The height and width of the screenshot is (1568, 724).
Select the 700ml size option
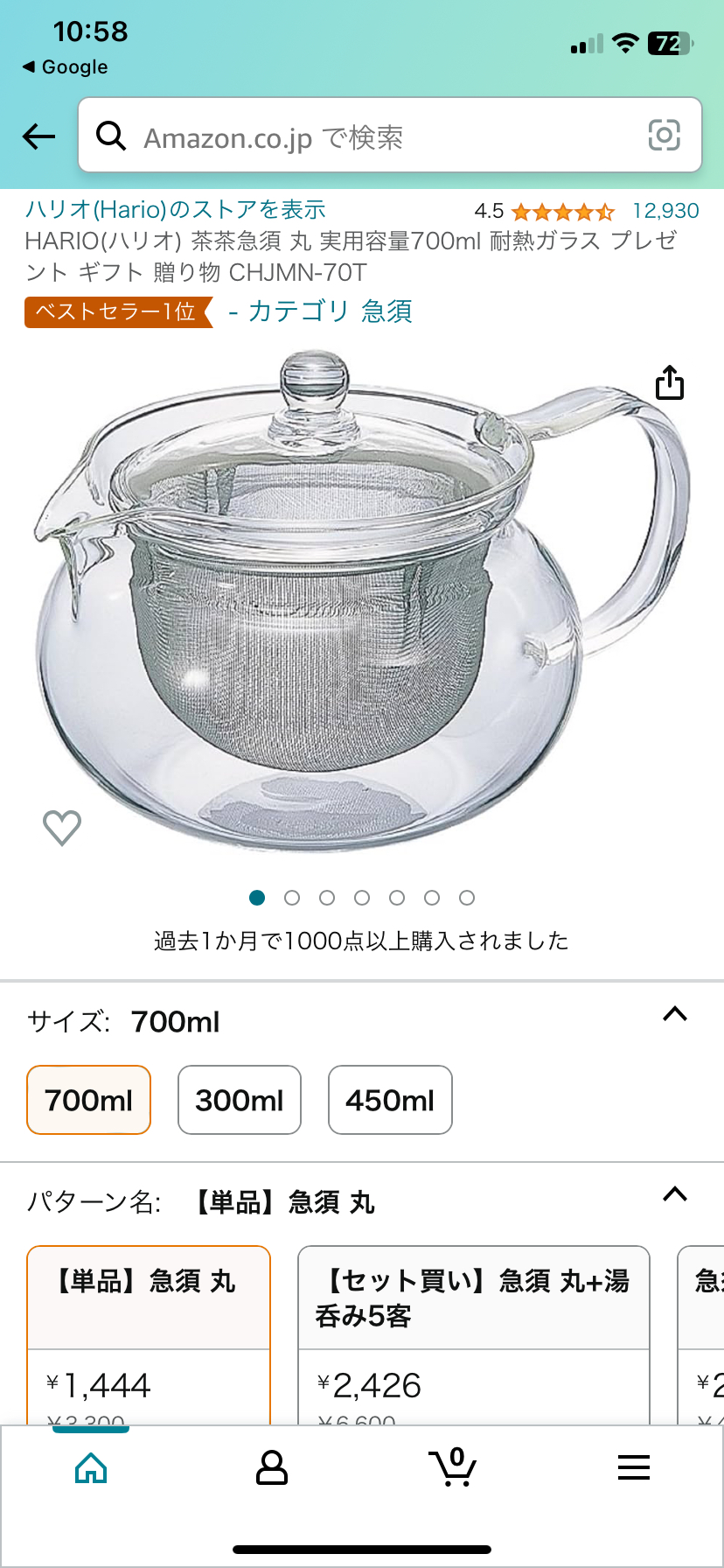click(x=89, y=1100)
